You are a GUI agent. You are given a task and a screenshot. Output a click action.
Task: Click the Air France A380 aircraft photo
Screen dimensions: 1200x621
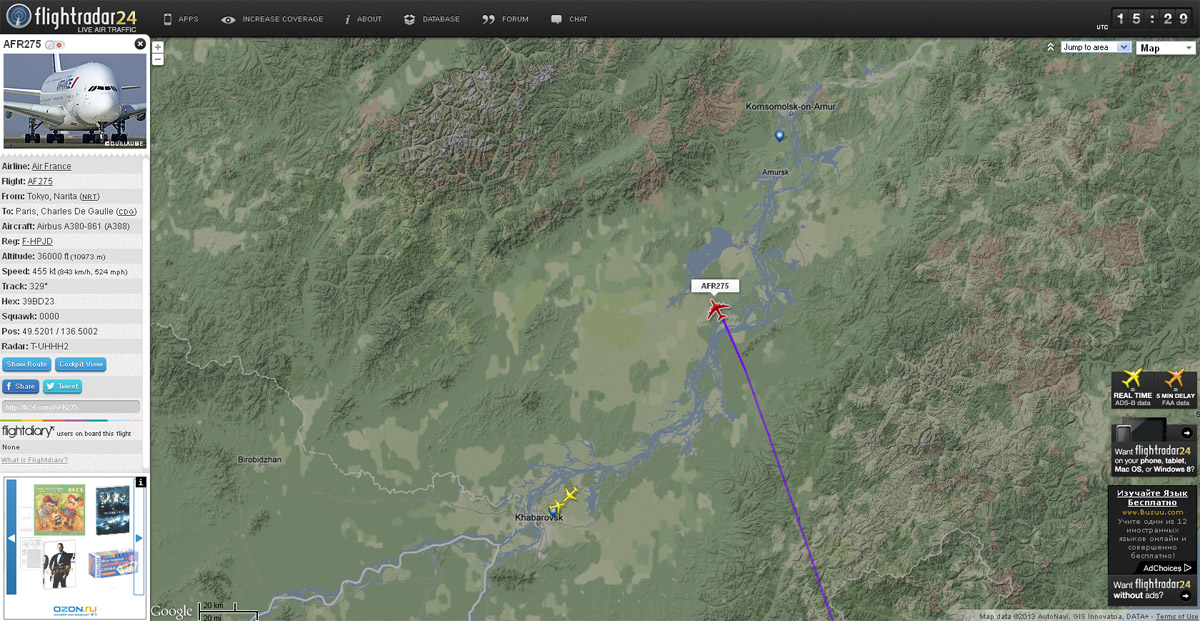point(75,101)
